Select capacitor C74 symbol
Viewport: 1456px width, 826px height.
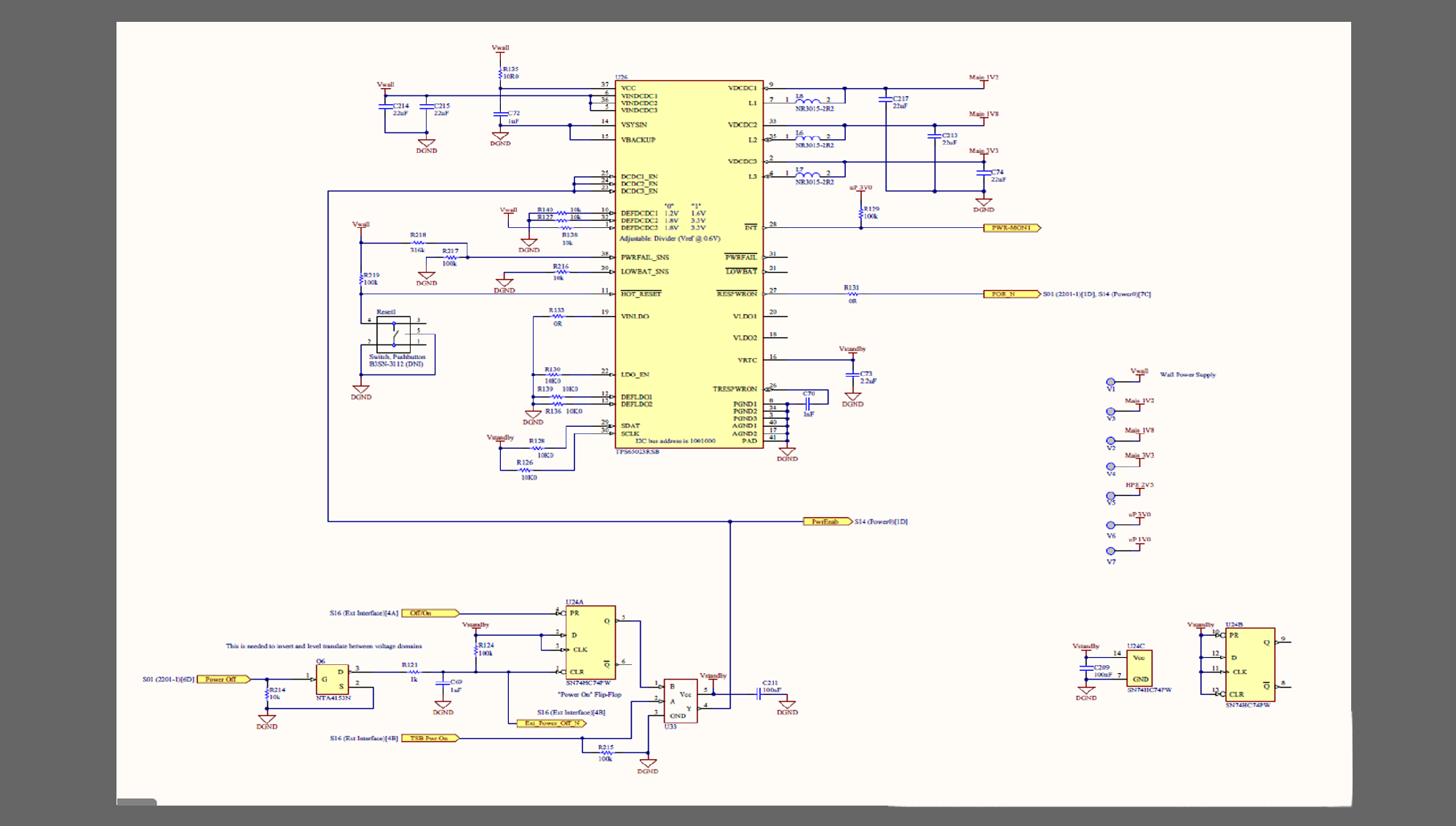tap(984, 173)
